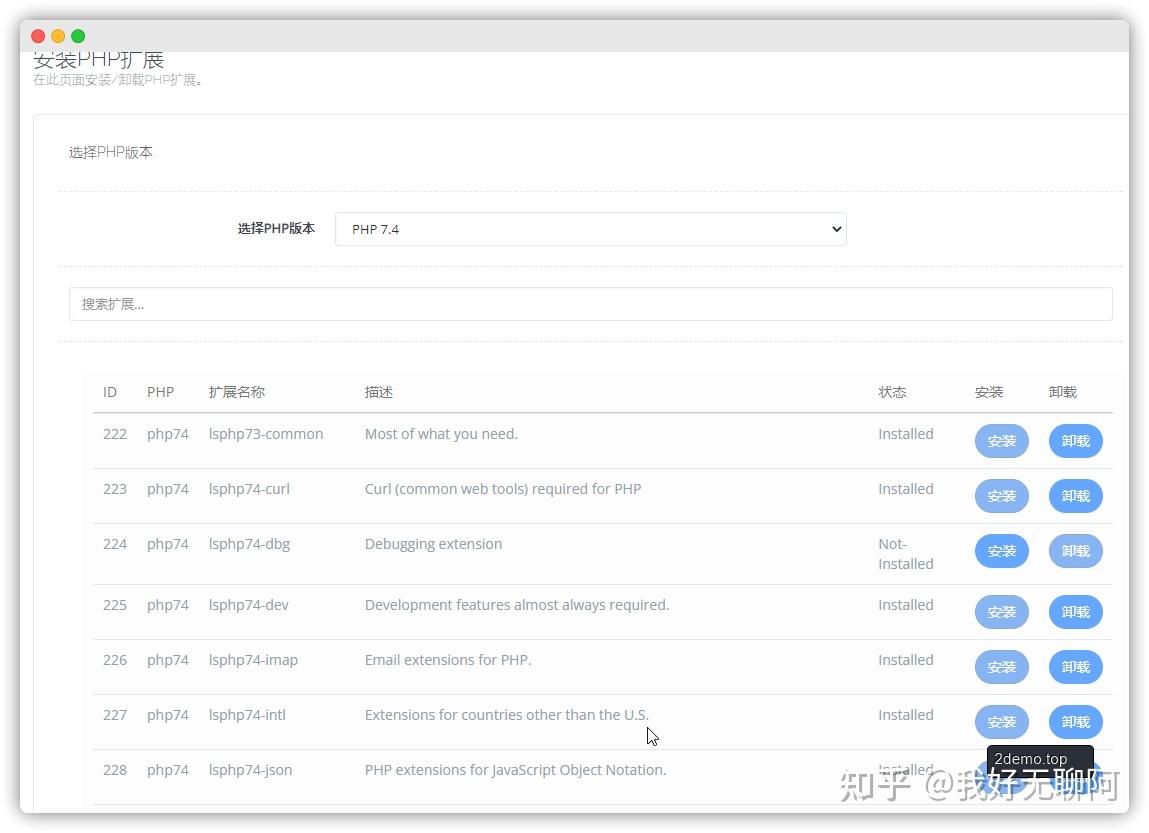
Task: Install lsphp74-dbg debugging extension
Action: click(1002, 551)
